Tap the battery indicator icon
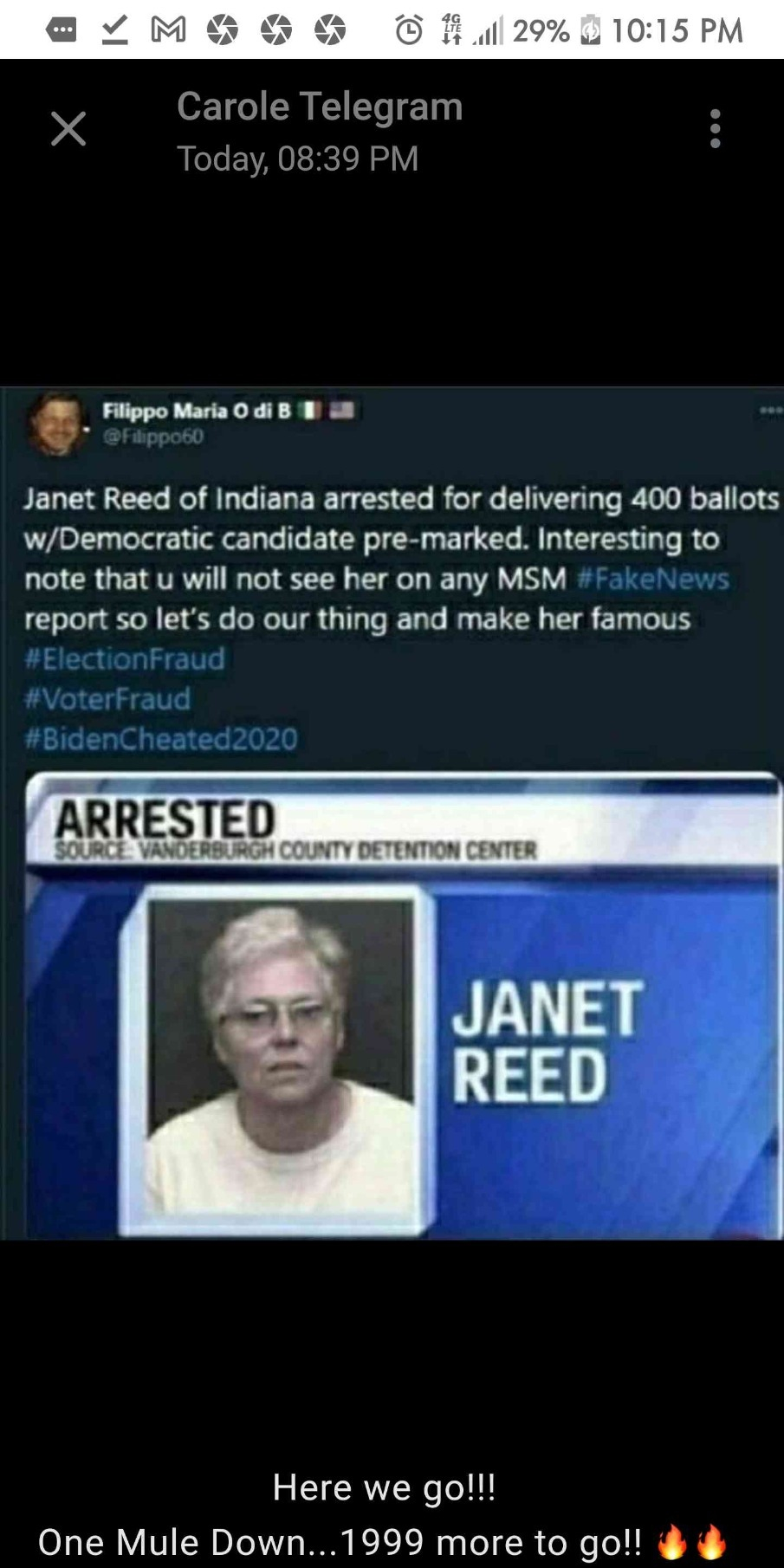Screen dimensions: 784x1568 coord(591,31)
